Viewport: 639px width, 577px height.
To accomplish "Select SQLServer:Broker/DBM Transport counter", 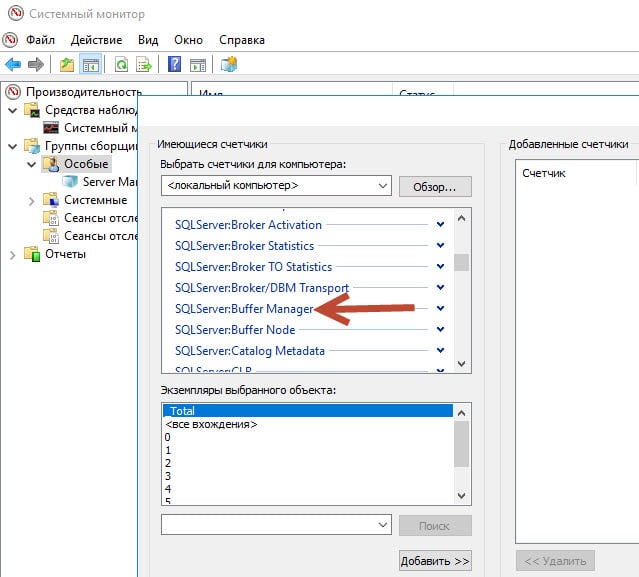I will [x=262, y=288].
